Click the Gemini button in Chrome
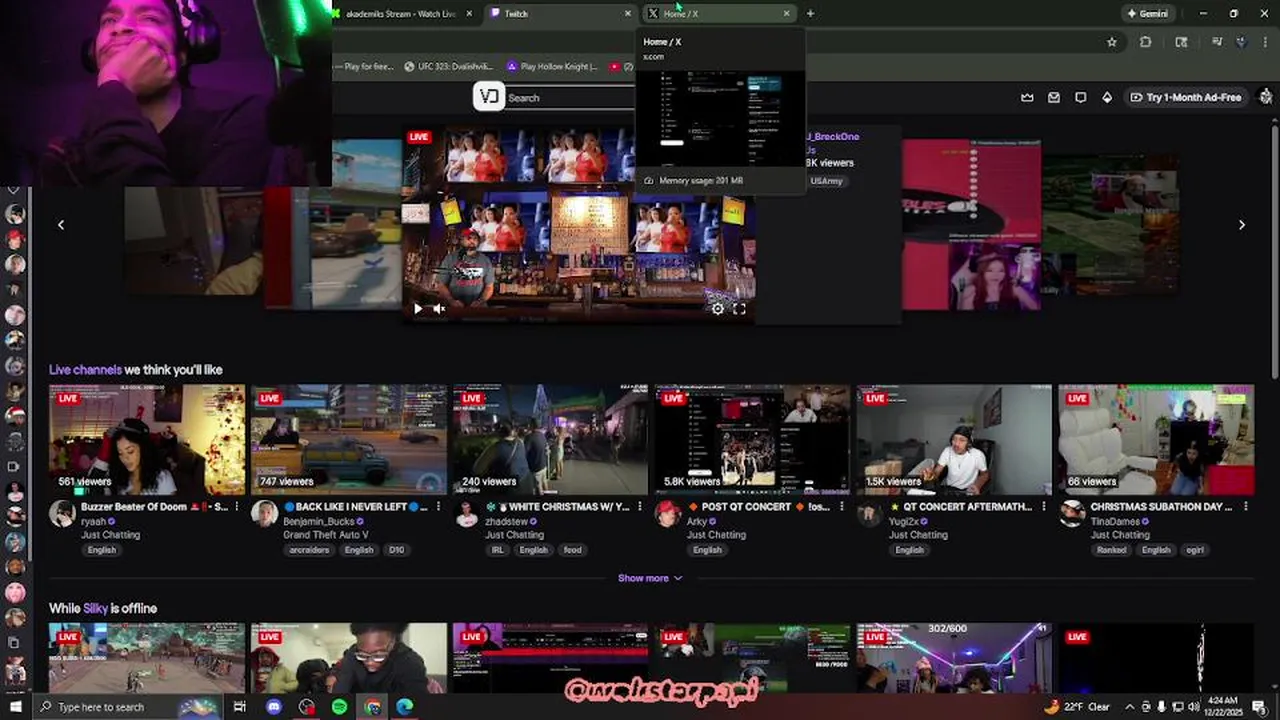 [x=1147, y=14]
